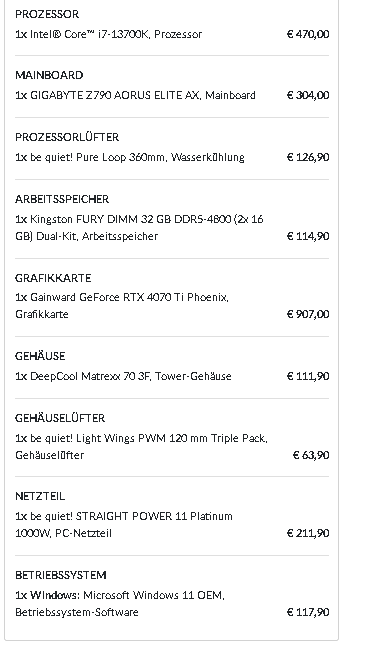378x661 pixels.
Task: Click the ARBEITSSPEICHER category heading
Action: pyautogui.click(x=62, y=199)
